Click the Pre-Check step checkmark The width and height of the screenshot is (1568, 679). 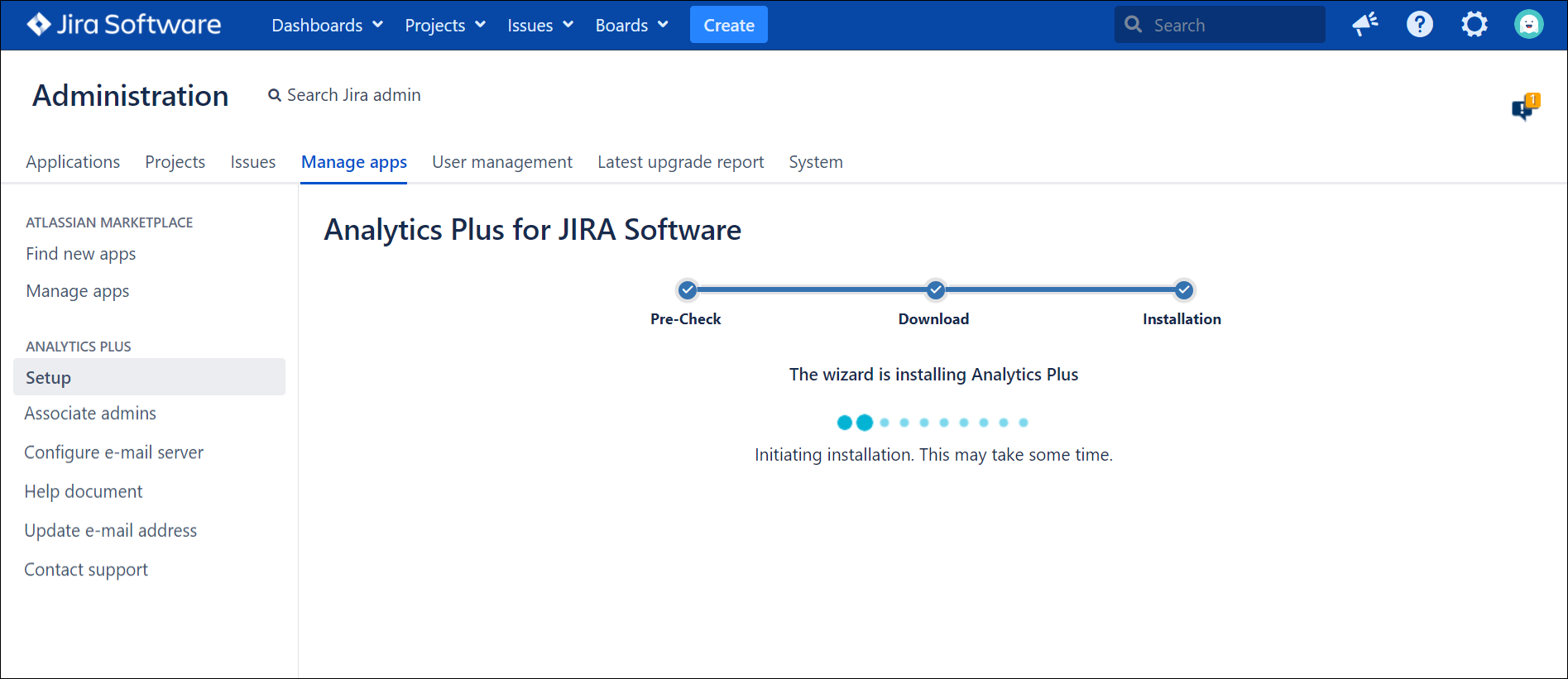pyautogui.click(x=687, y=290)
